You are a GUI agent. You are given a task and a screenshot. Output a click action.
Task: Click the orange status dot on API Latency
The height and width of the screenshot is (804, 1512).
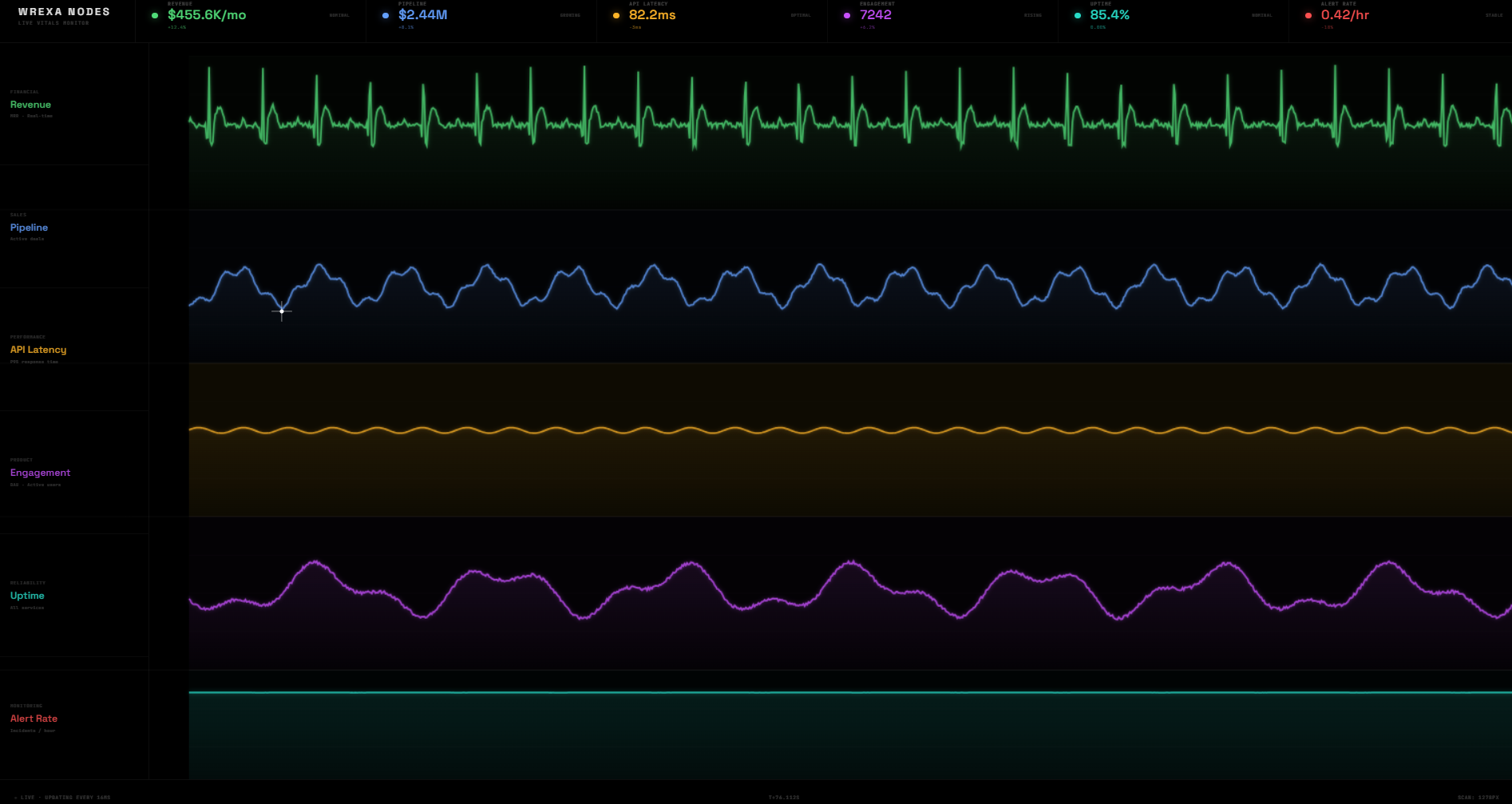coord(615,14)
